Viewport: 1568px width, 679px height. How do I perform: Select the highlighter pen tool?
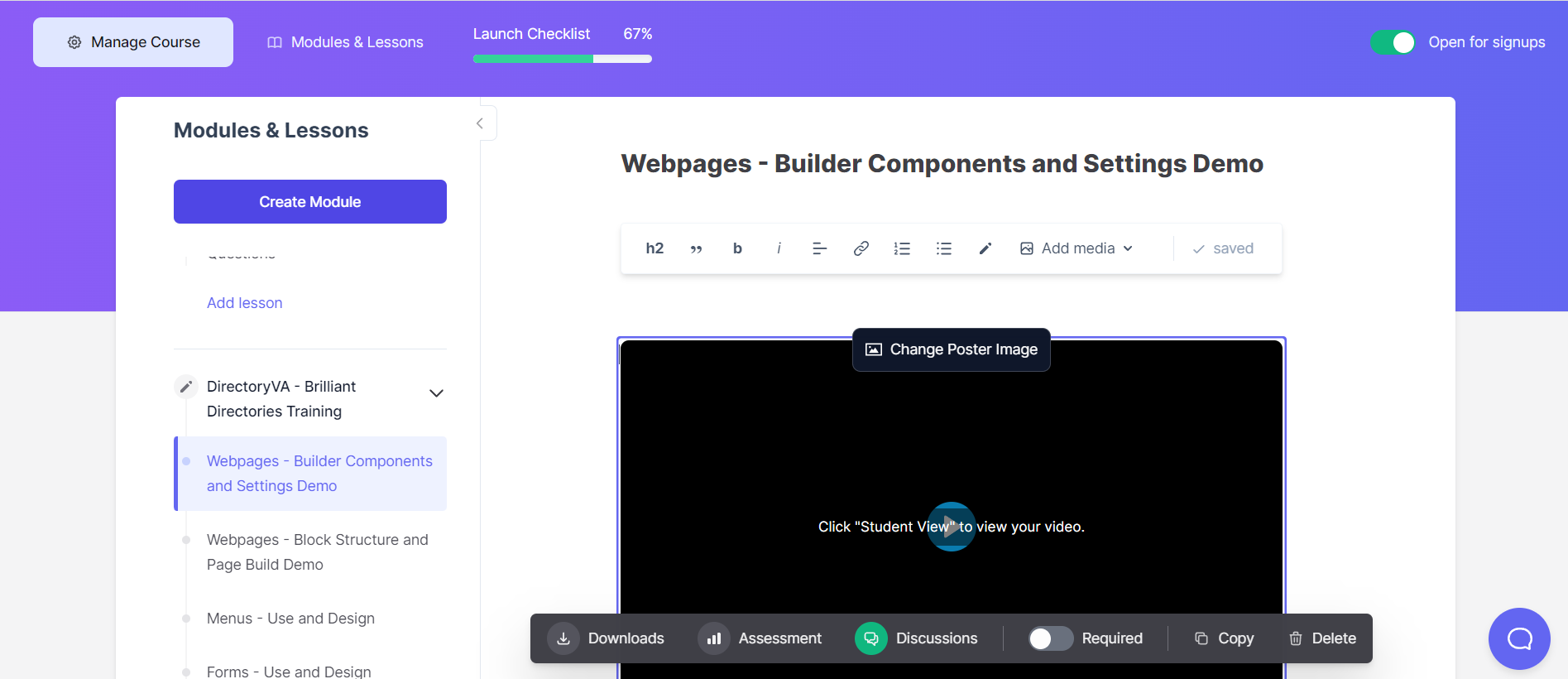click(x=985, y=248)
